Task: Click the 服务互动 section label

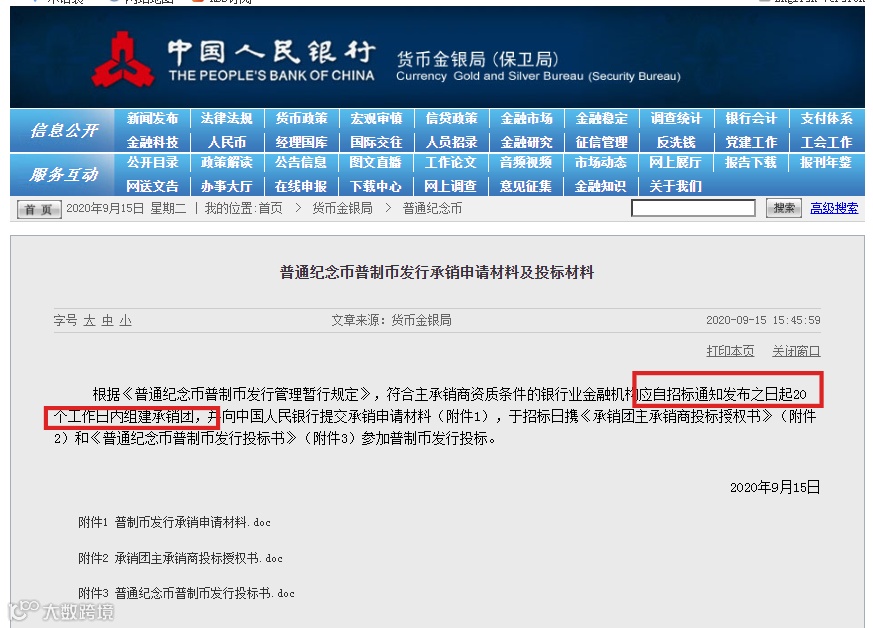Action: coord(64,175)
